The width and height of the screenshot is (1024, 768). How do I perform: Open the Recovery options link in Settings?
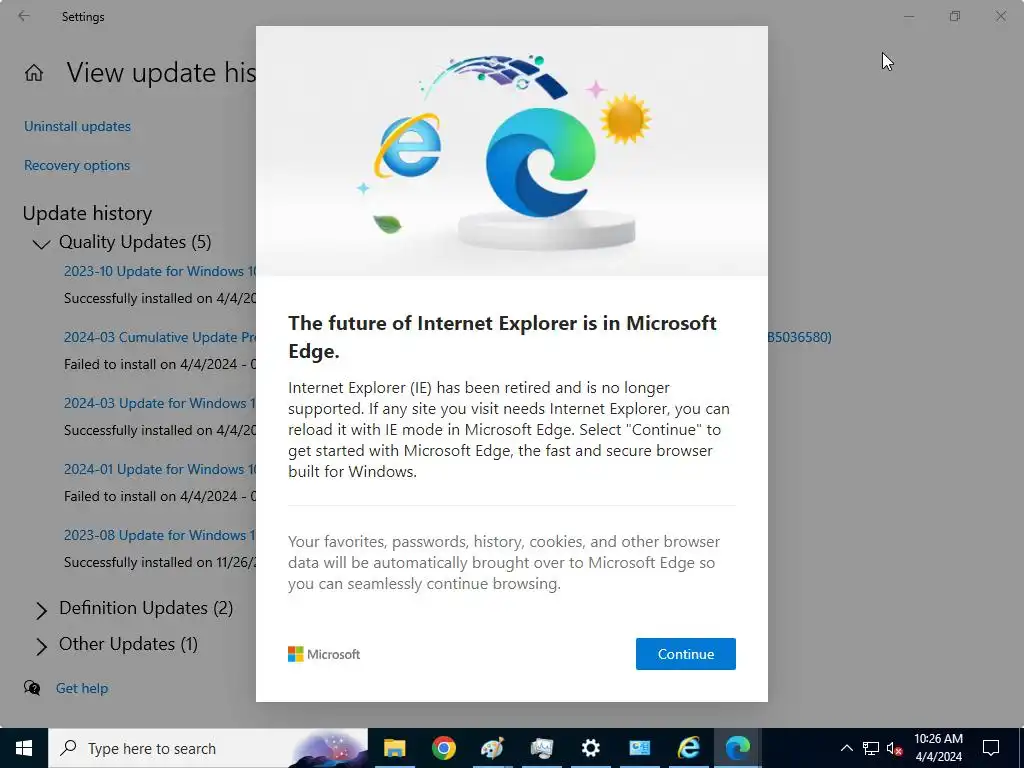(x=77, y=165)
